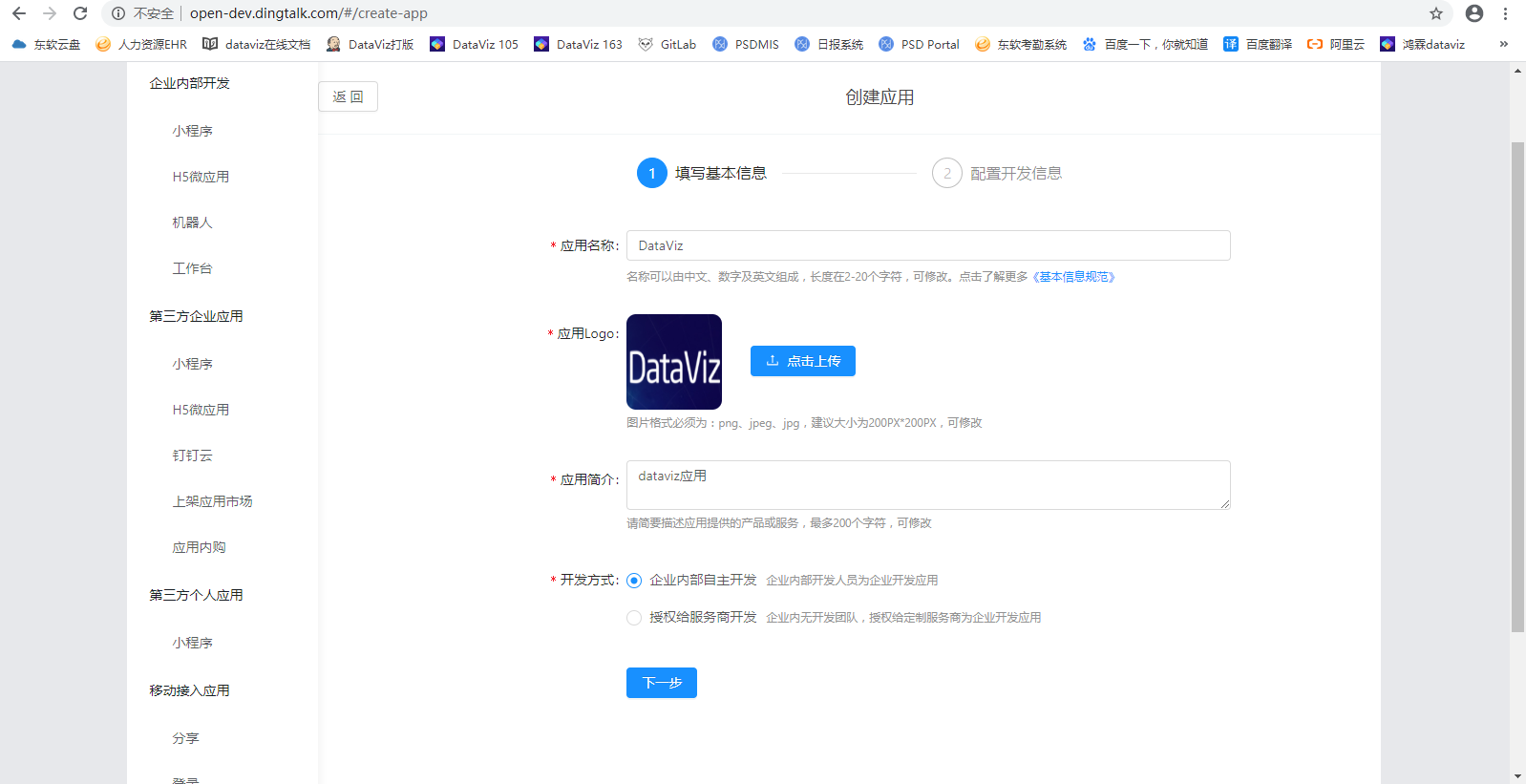Select 授权给服务商开发 radio option
Screen dimensions: 1526x784
pyautogui.click(x=634, y=618)
